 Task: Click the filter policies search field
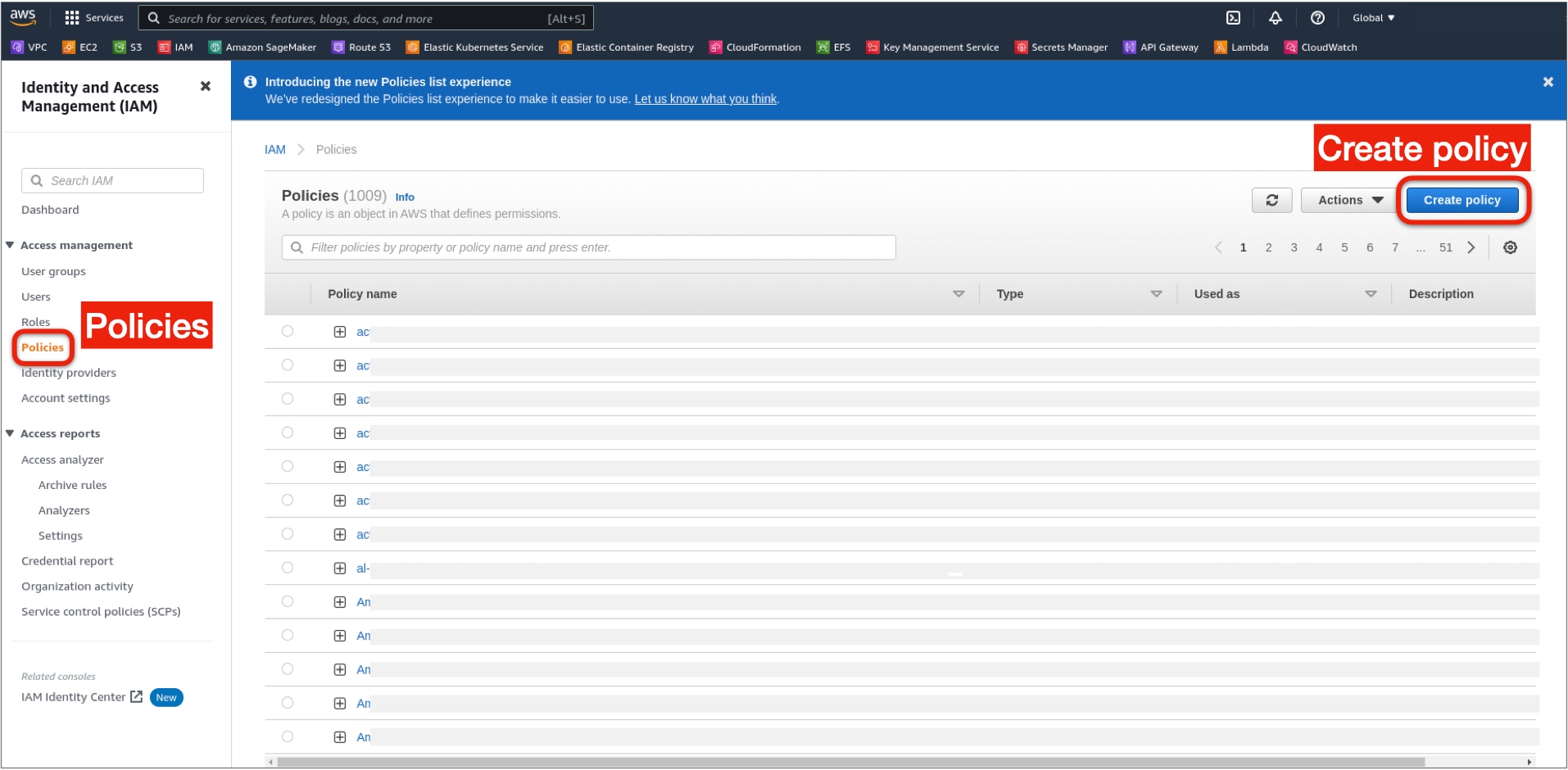coord(588,247)
